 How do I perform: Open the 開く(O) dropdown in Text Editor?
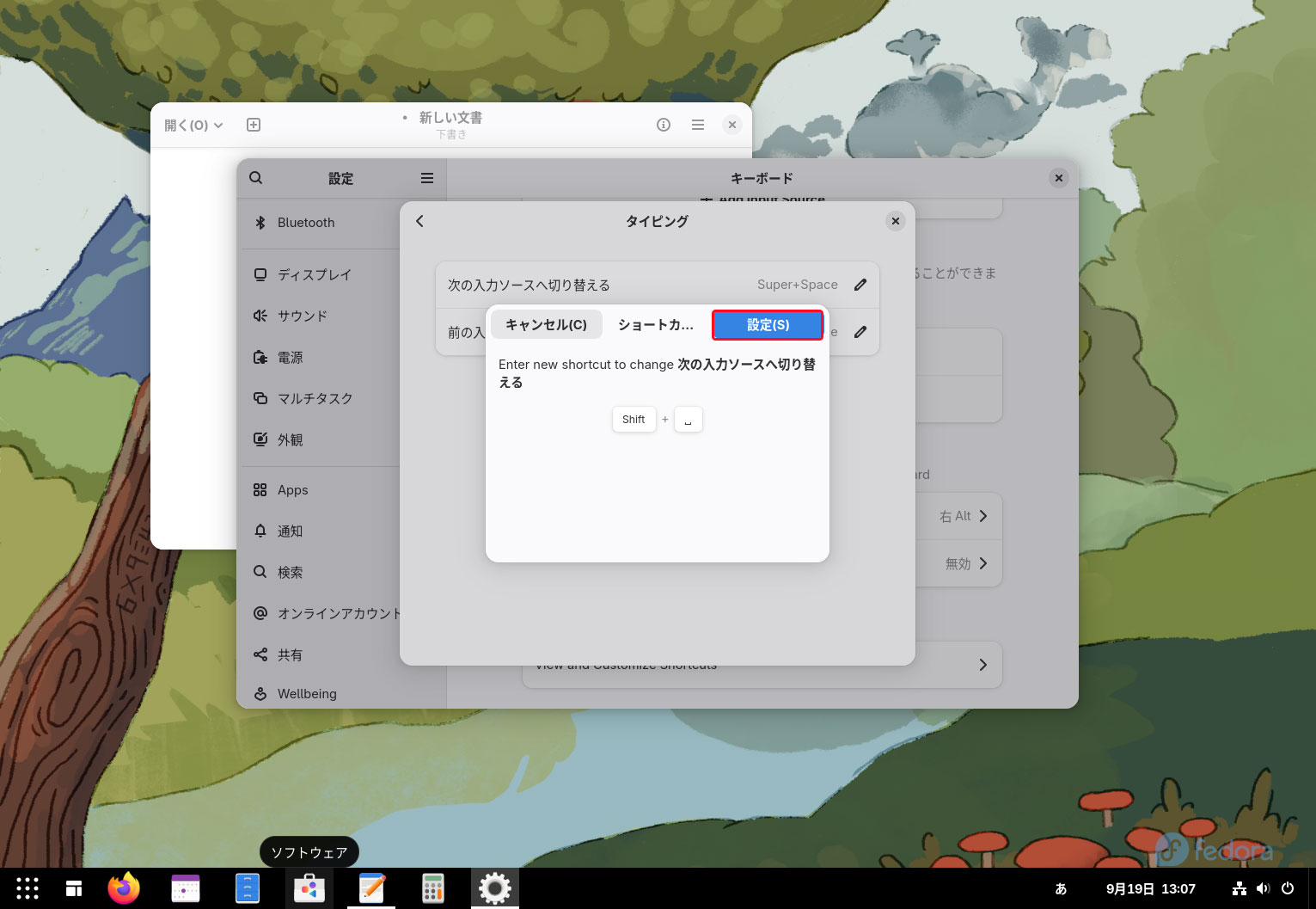[x=193, y=126]
